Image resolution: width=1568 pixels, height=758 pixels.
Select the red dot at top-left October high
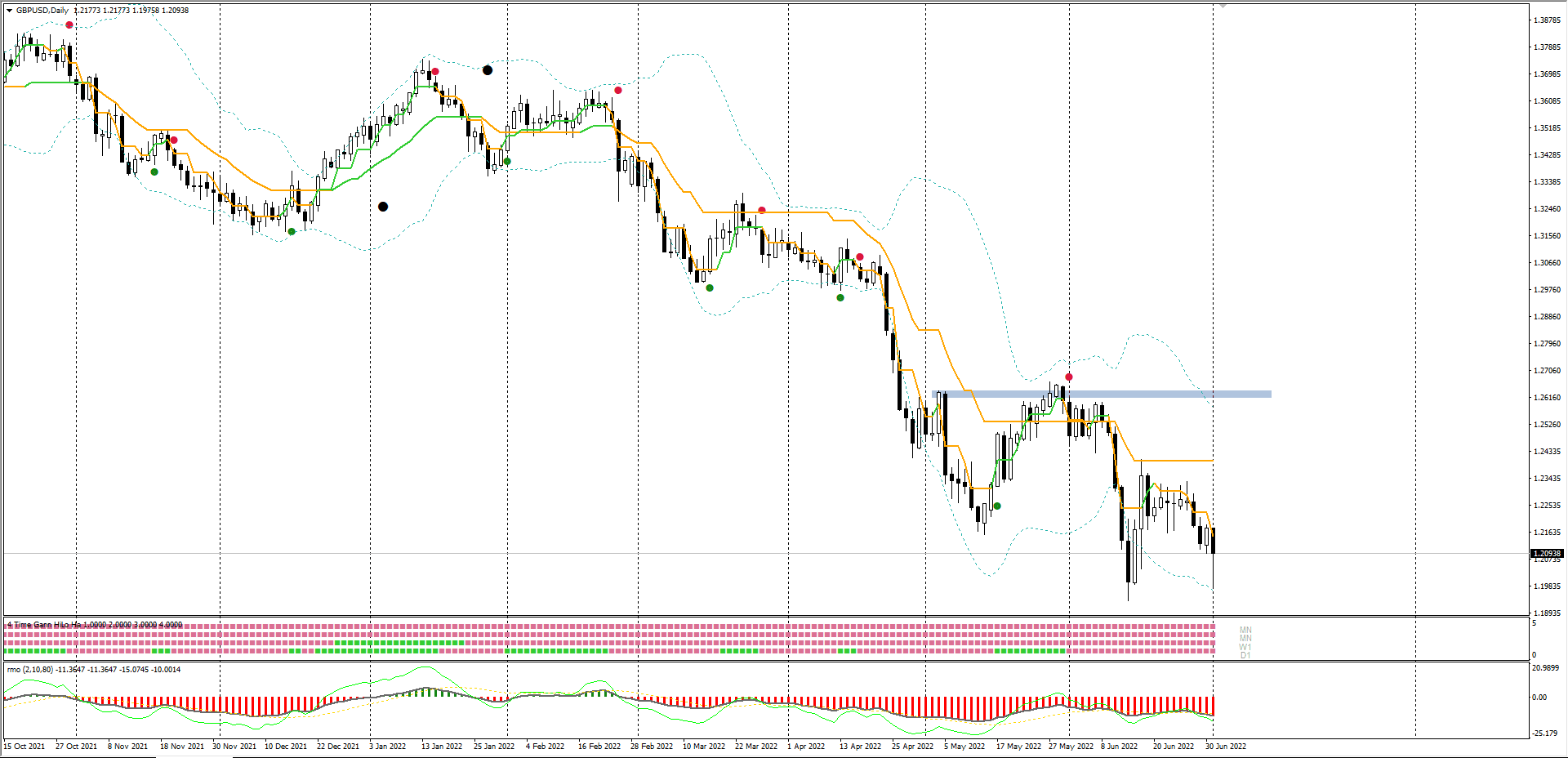click(x=69, y=25)
